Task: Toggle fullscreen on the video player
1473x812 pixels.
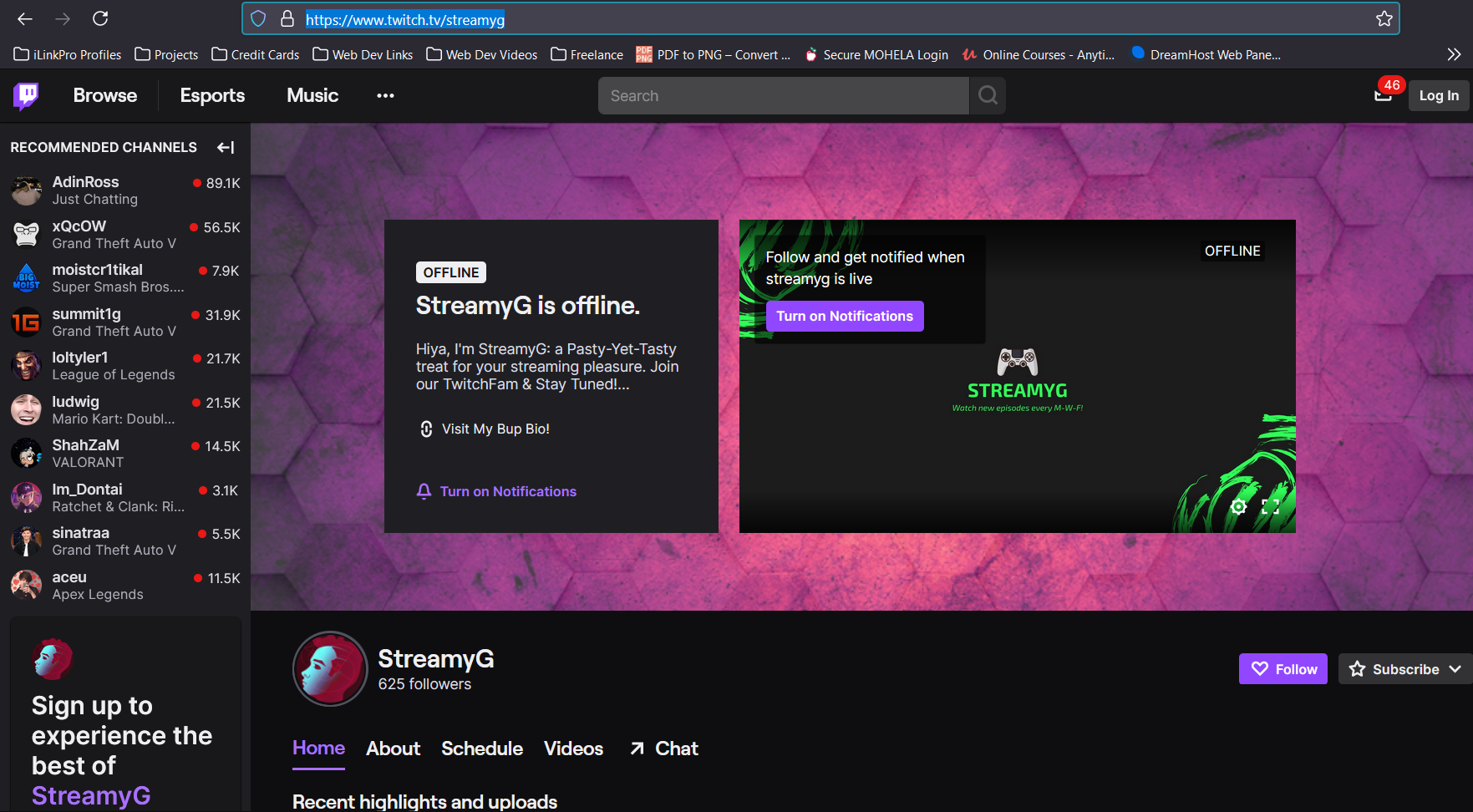Action: [1271, 506]
